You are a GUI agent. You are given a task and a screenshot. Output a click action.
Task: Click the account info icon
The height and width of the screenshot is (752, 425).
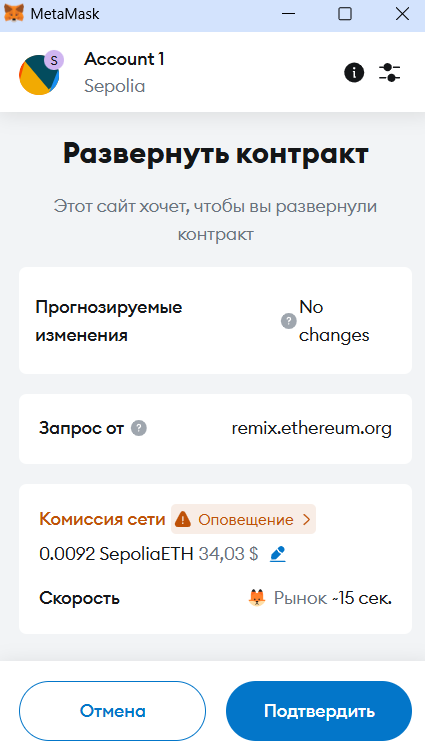click(x=354, y=72)
